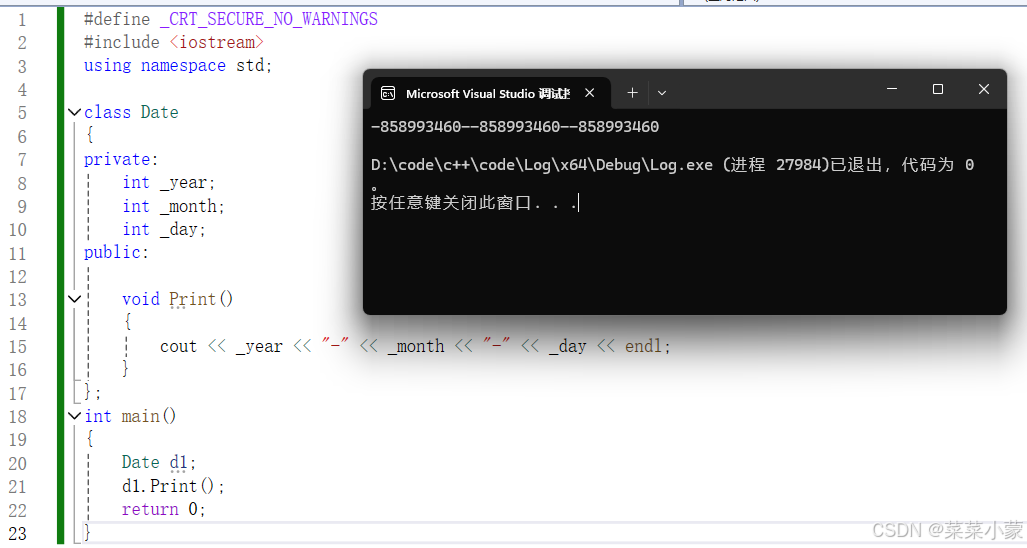Screen dimensions: 1027x548
Task: Click the 'int _month;' declaration
Action: (x=173, y=206)
